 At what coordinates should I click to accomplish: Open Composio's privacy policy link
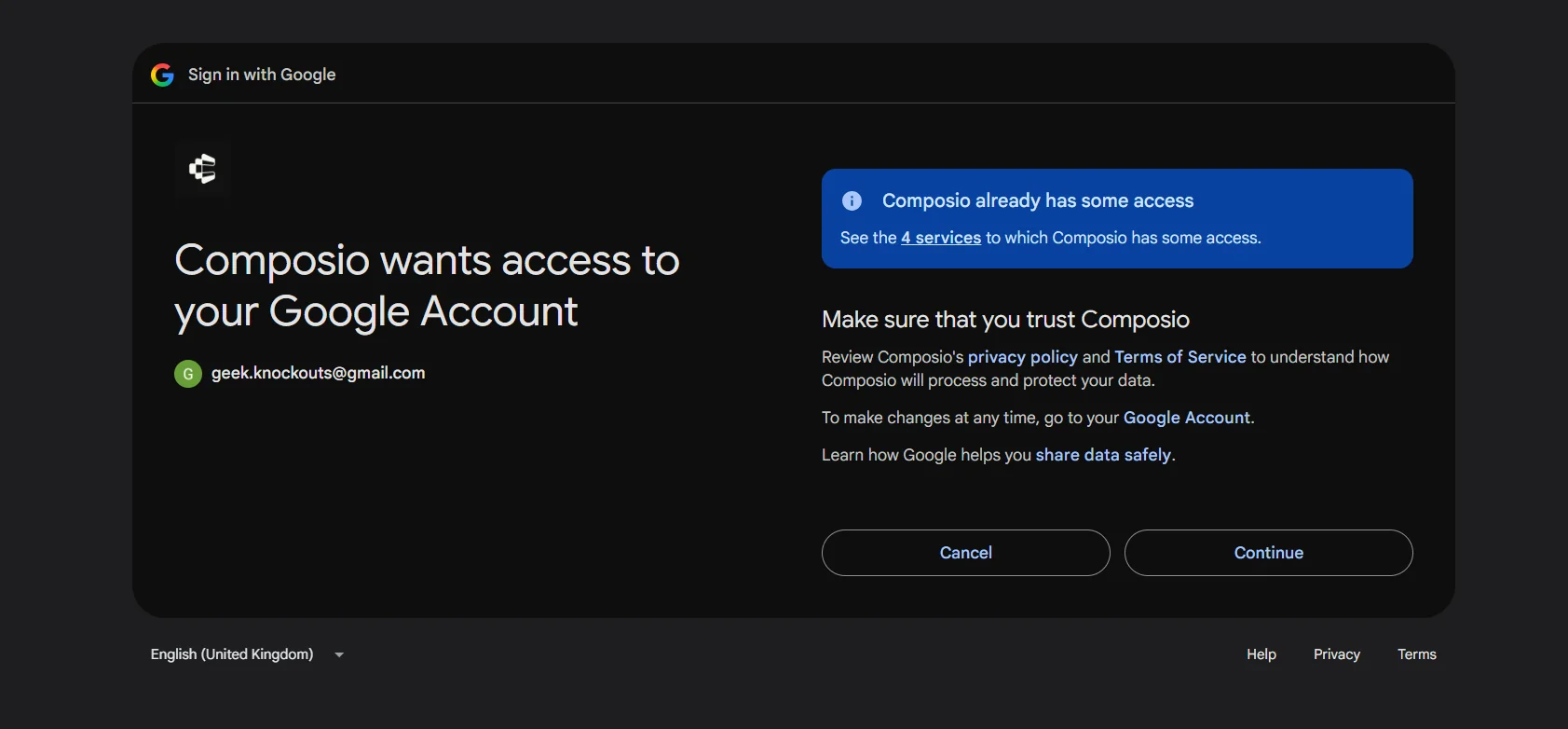(x=1022, y=357)
